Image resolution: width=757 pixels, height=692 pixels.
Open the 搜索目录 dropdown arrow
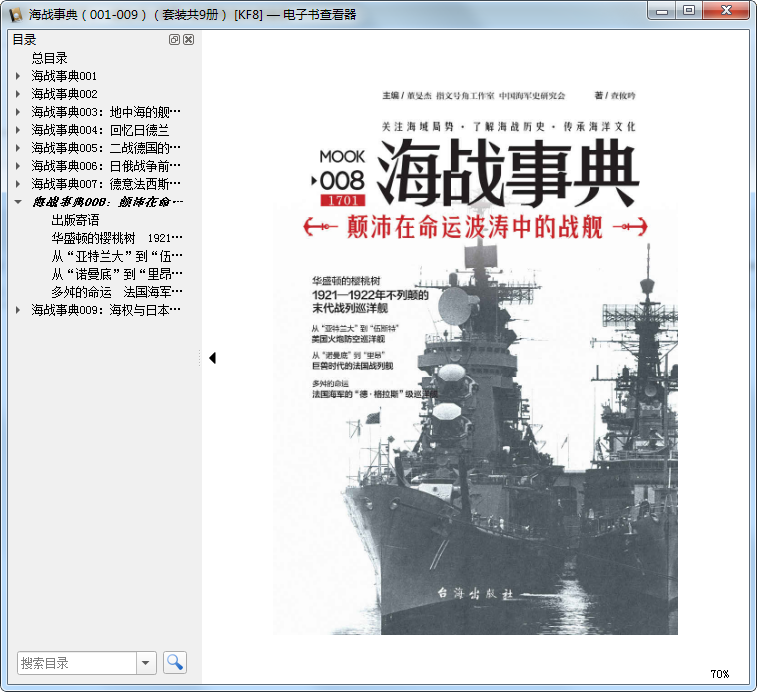pos(146,663)
